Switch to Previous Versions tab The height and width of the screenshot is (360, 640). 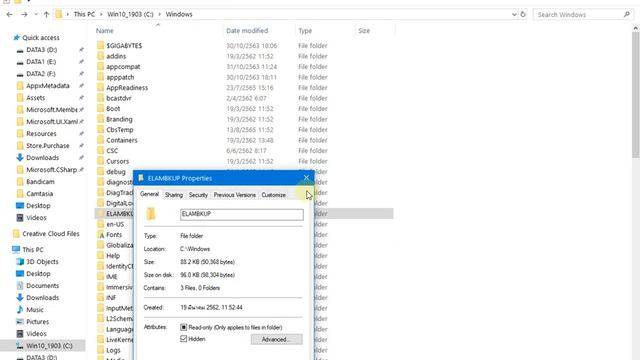click(235, 195)
